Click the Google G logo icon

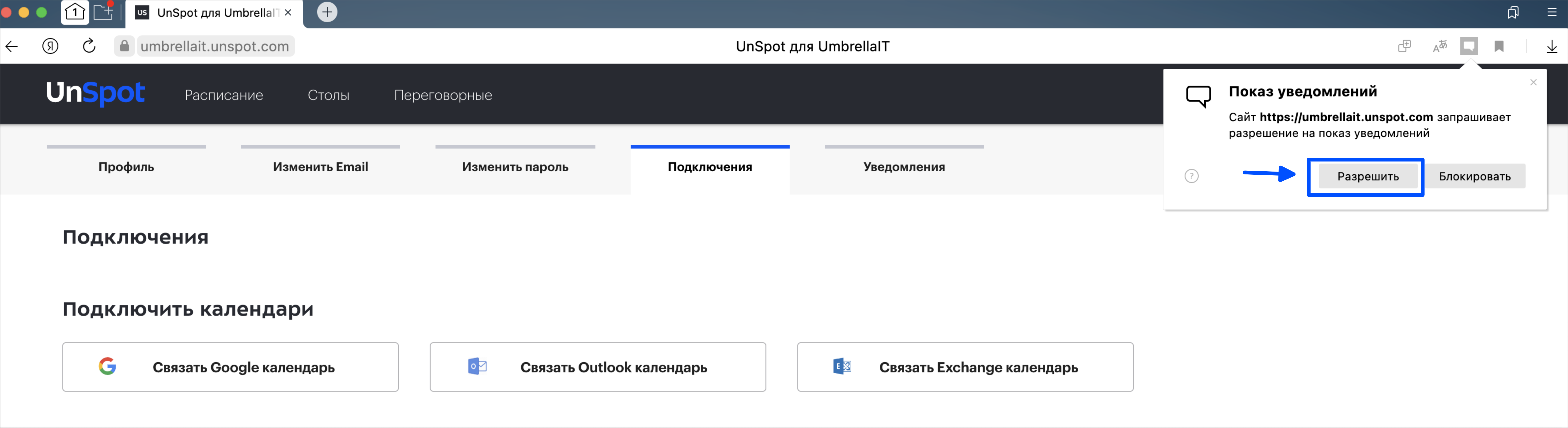[x=107, y=366]
